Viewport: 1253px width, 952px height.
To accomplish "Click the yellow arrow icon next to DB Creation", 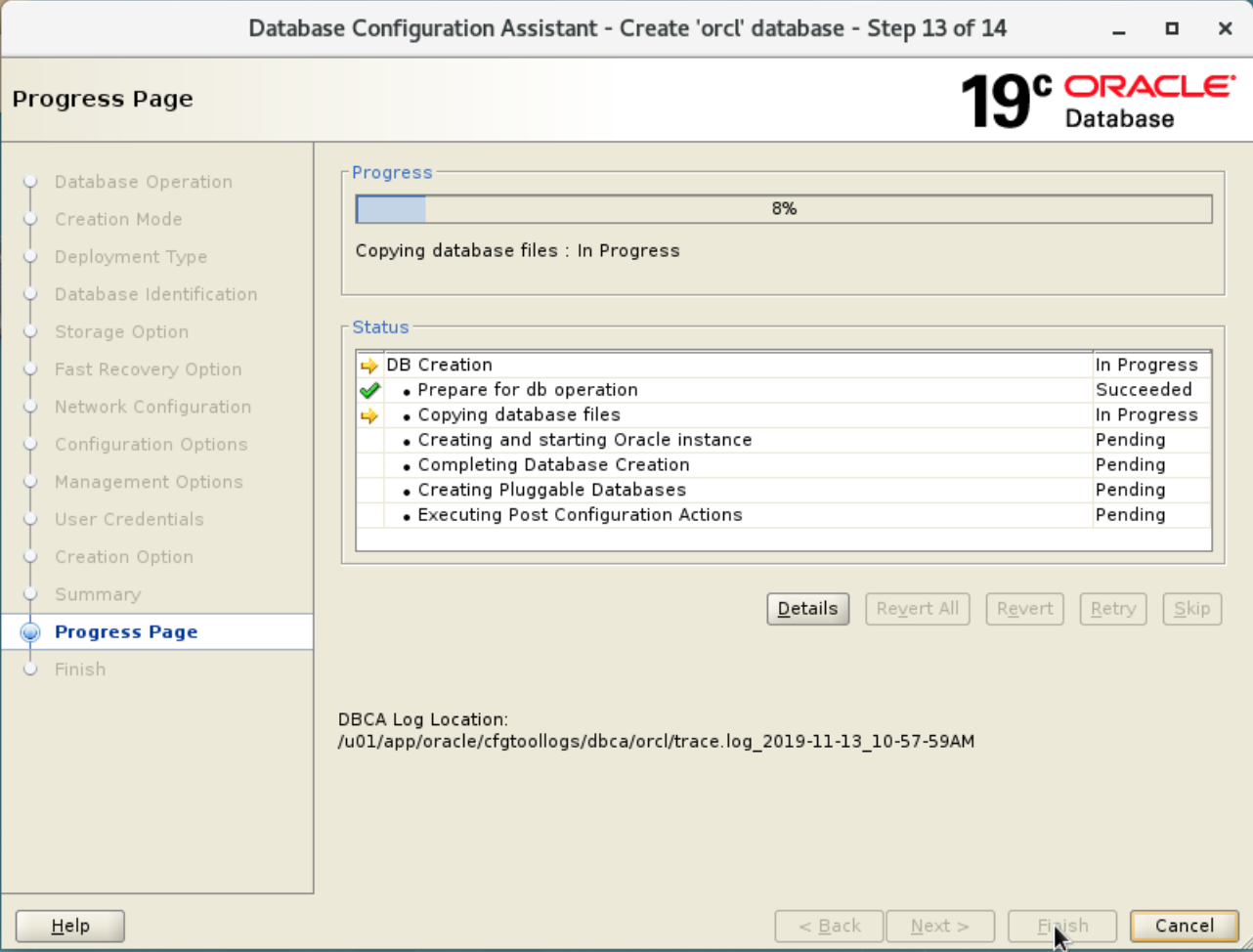I will click(x=369, y=366).
